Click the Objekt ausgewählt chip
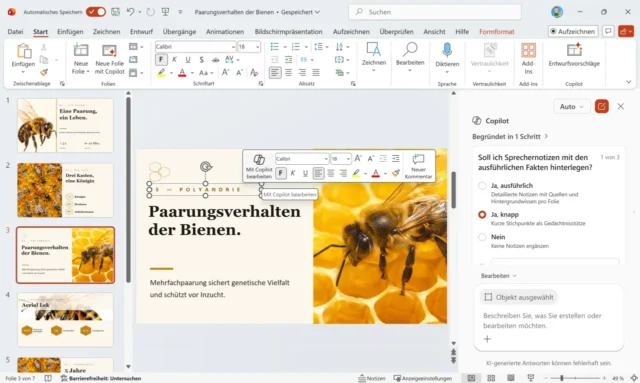Screen dimensions: 640x383 pos(518,297)
